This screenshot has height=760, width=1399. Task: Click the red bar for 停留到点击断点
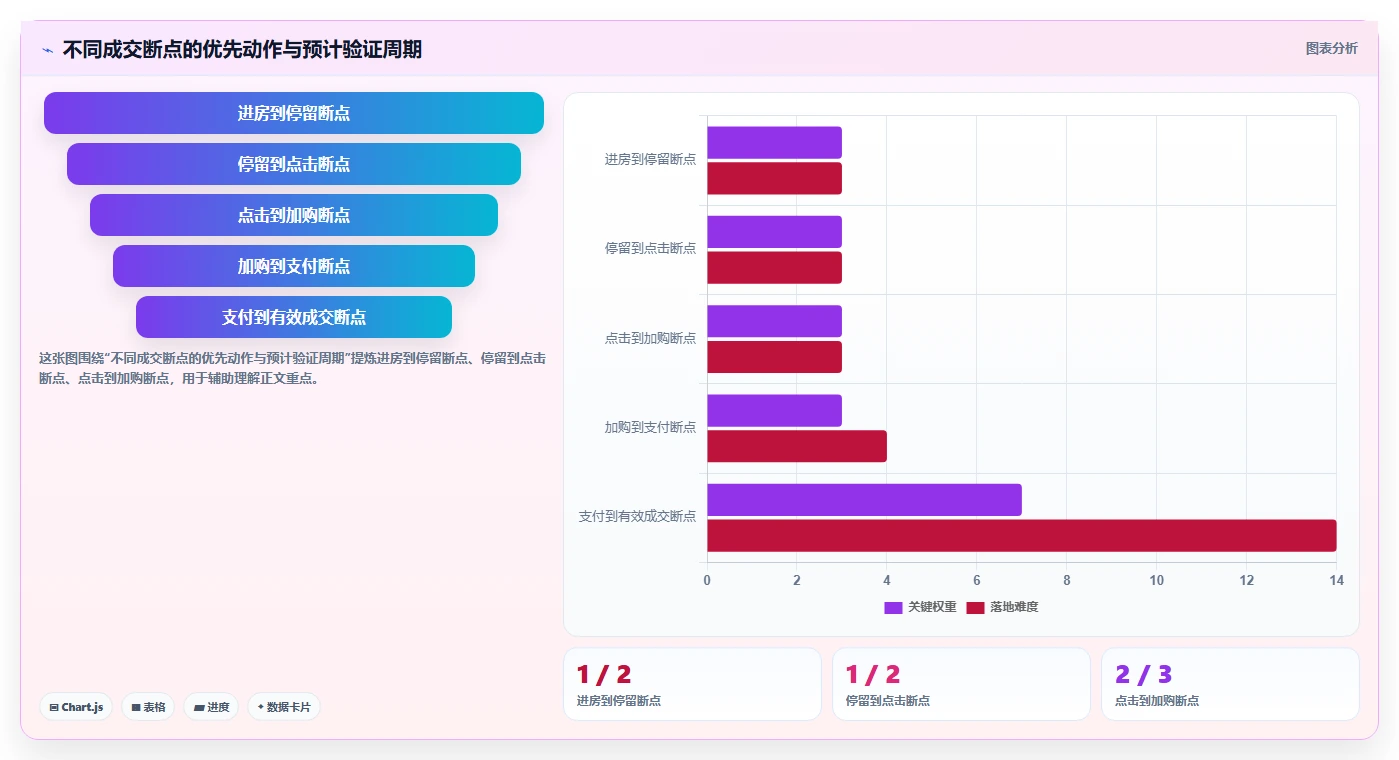click(x=774, y=267)
